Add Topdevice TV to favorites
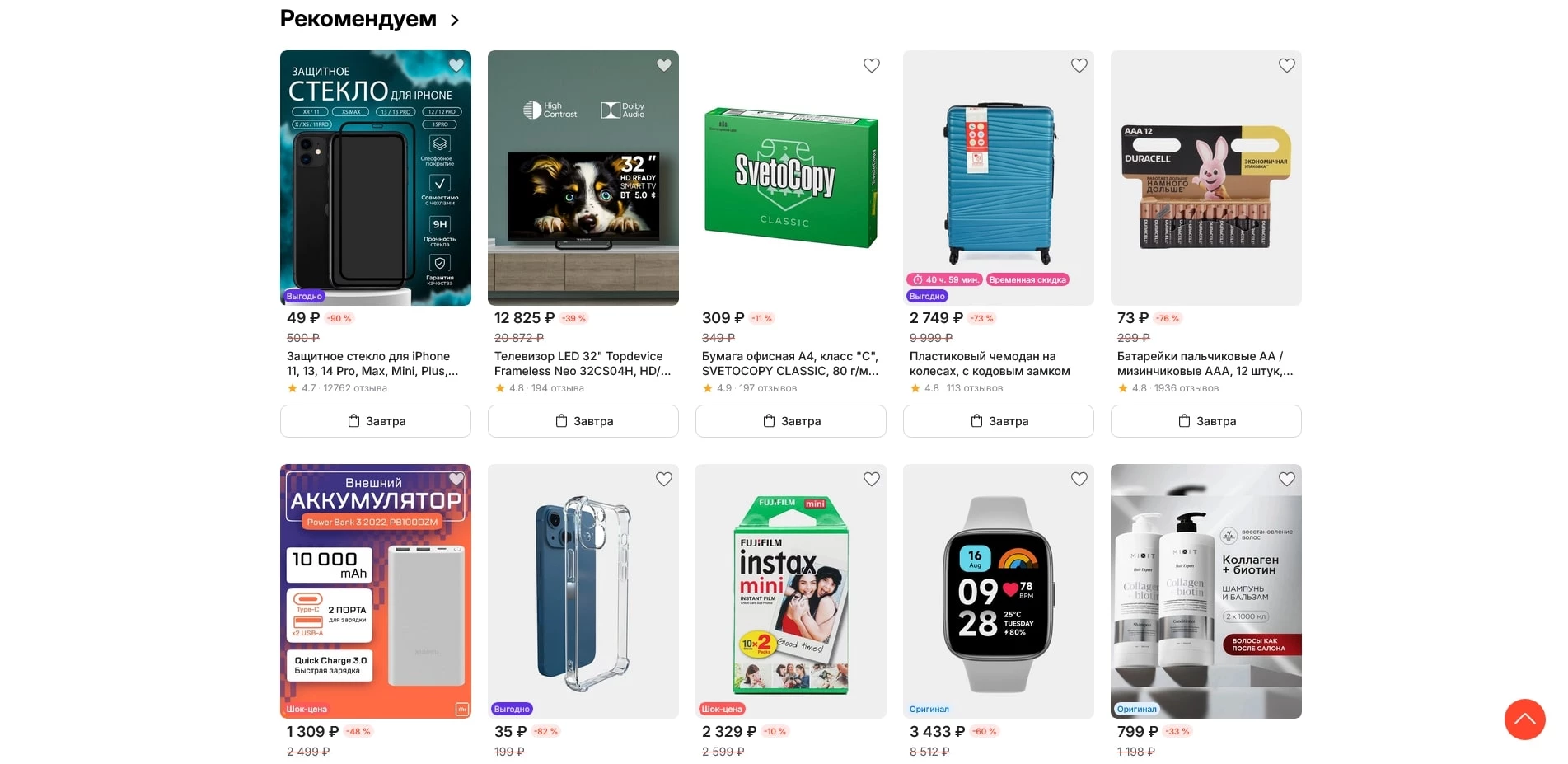Image resolution: width=1568 pixels, height=764 pixels. click(663, 65)
